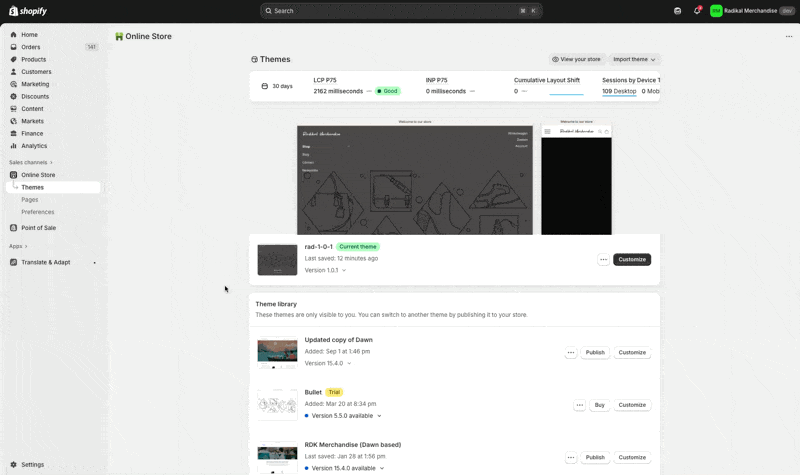Click the Current theme badge
800x475 pixels.
coord(358,247)
